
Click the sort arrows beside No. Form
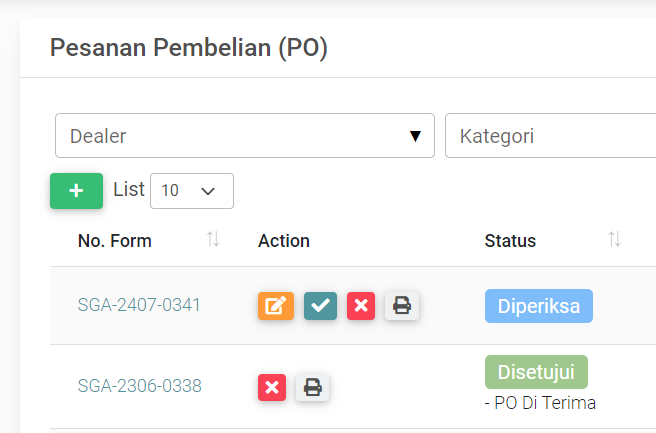pyautogui.click(x=213, y=240)
